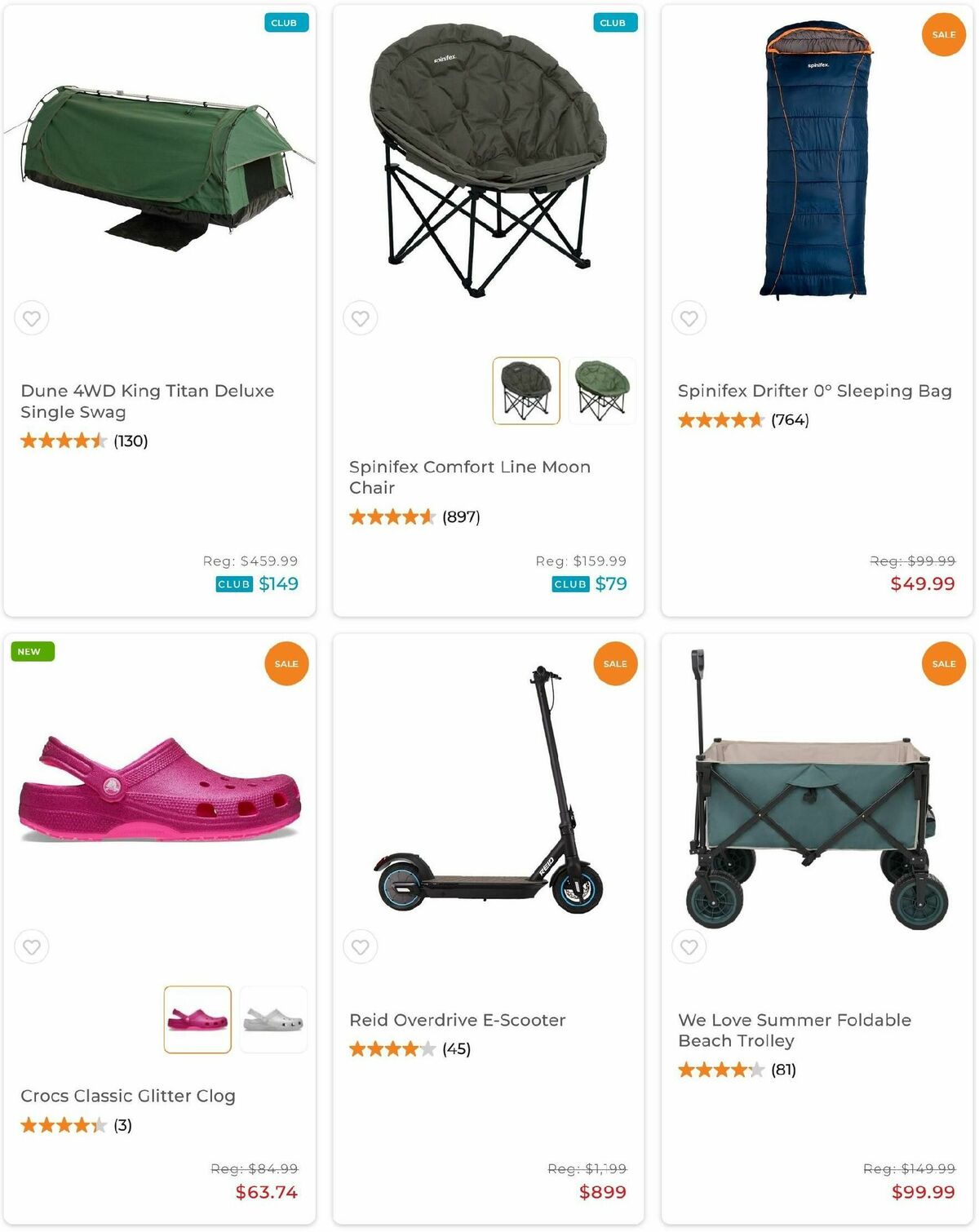Click the Sale badge on sleeping bag
Viewport: 979px width, 1232px height.
943,35
